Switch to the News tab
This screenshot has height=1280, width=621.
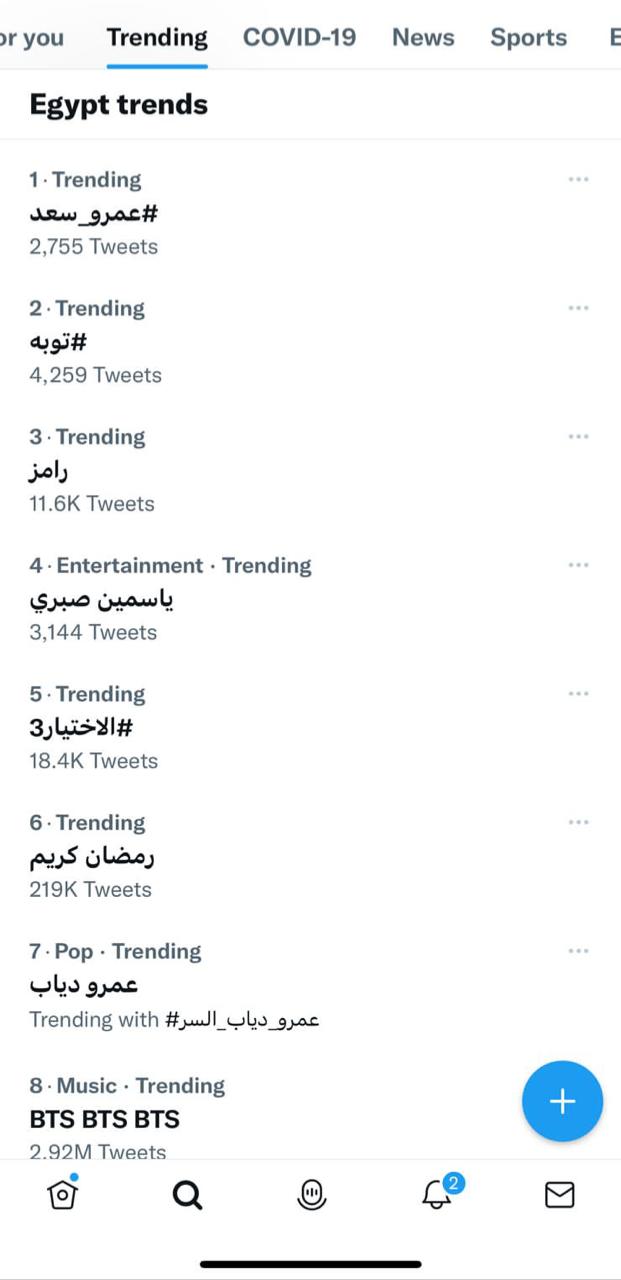pos(423,38)
